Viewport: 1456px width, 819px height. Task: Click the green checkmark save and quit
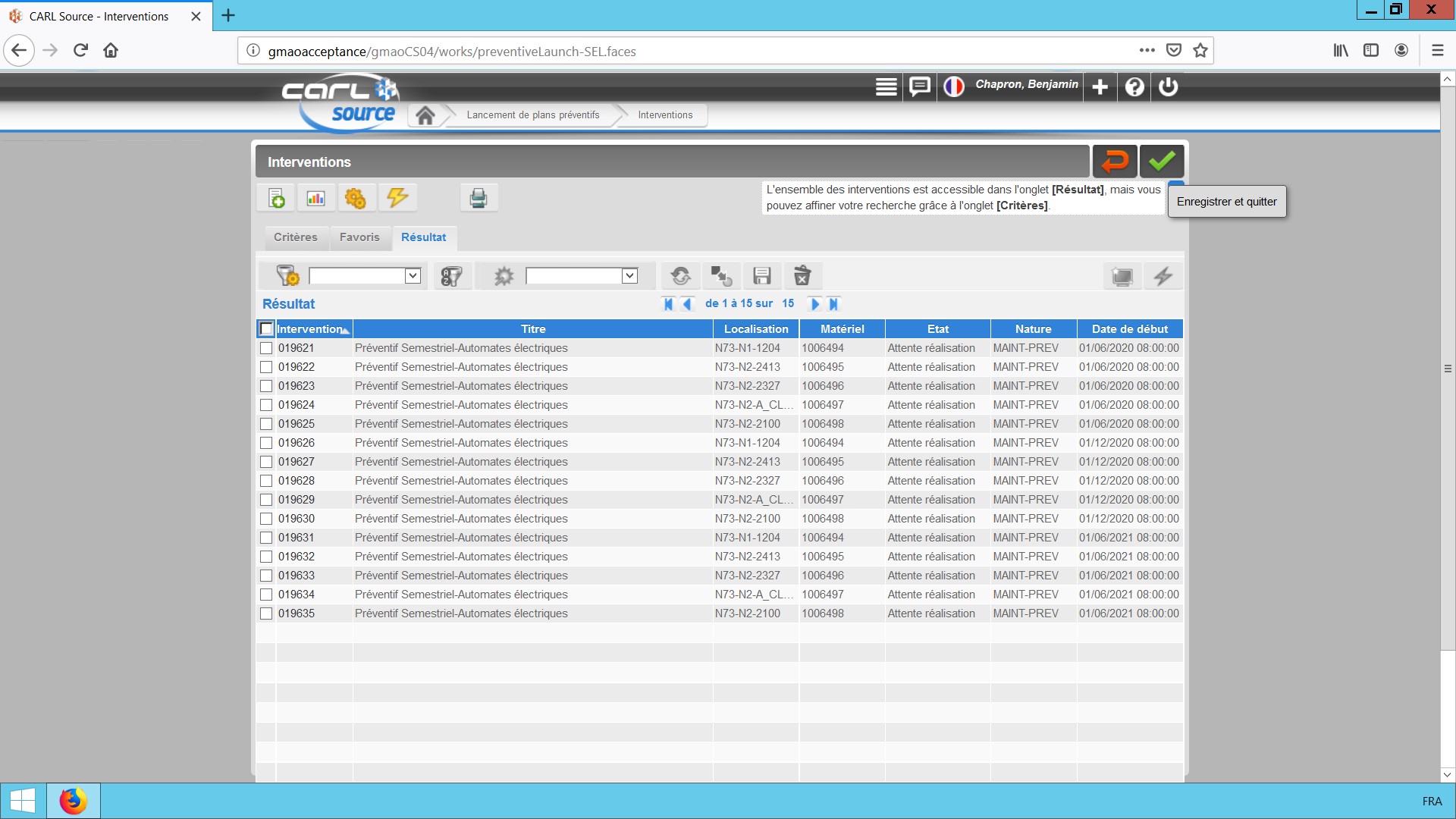pos(1161,162)
